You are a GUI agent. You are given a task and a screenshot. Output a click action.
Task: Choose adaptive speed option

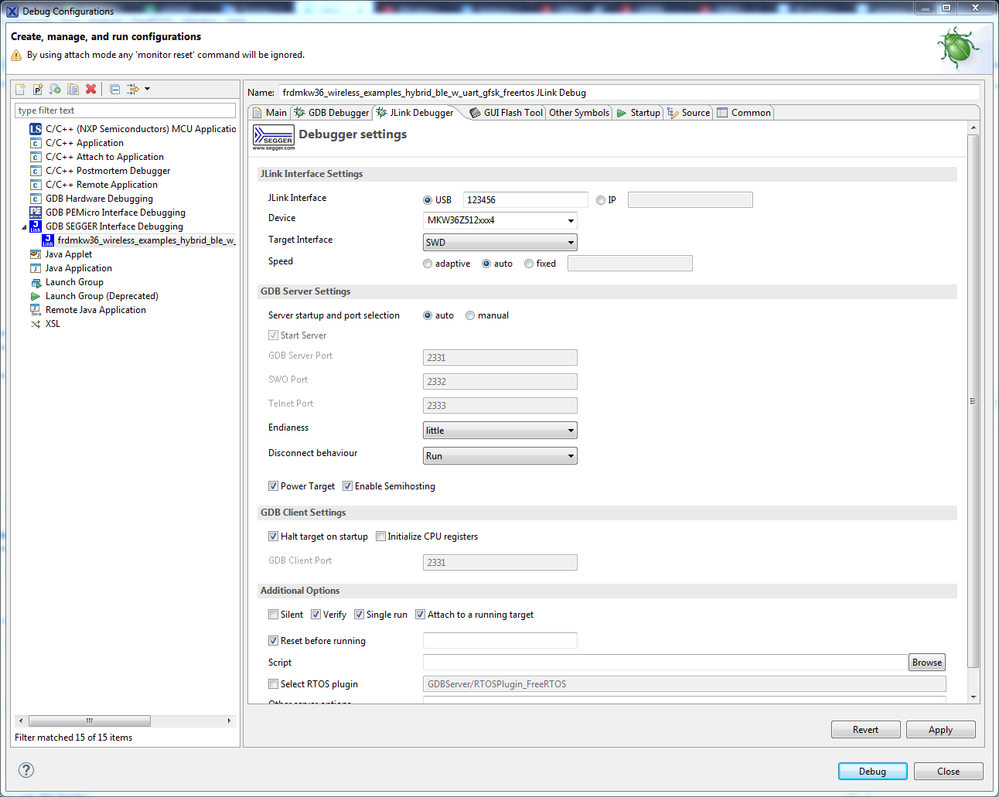(x=428, y=264)
